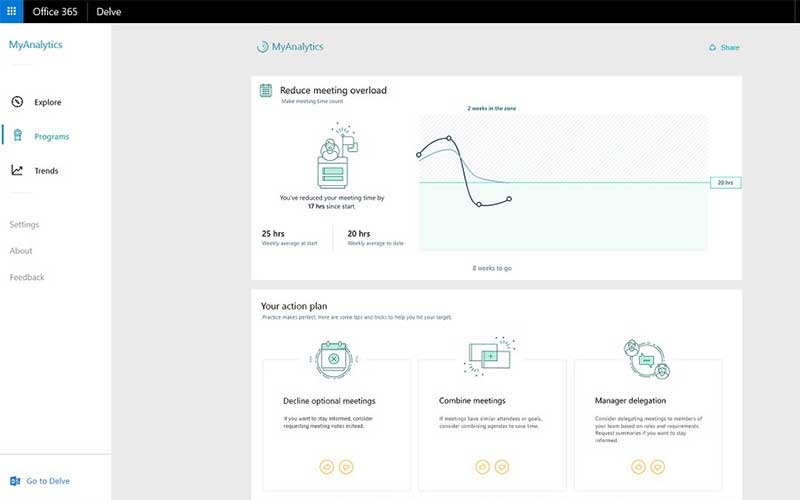
Task: Open the Feedback link in sidebar
Action: point(27,277)
